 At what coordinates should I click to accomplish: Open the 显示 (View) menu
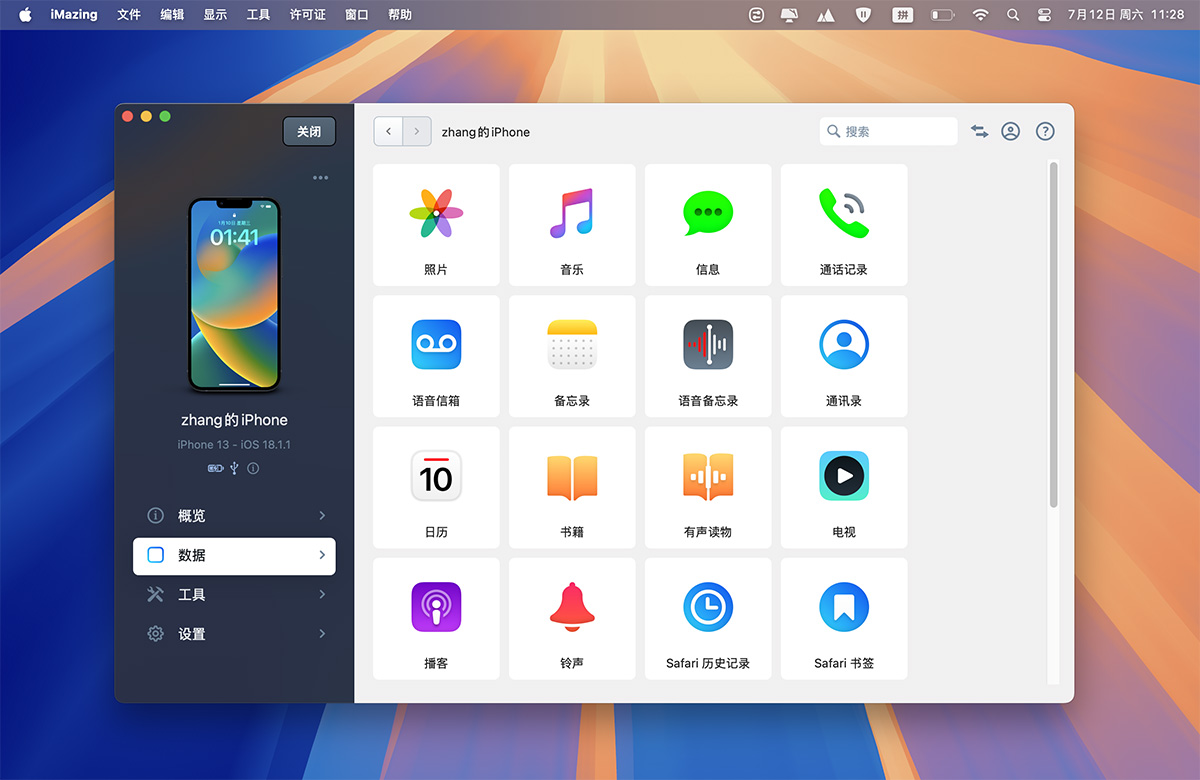point(215,15)
